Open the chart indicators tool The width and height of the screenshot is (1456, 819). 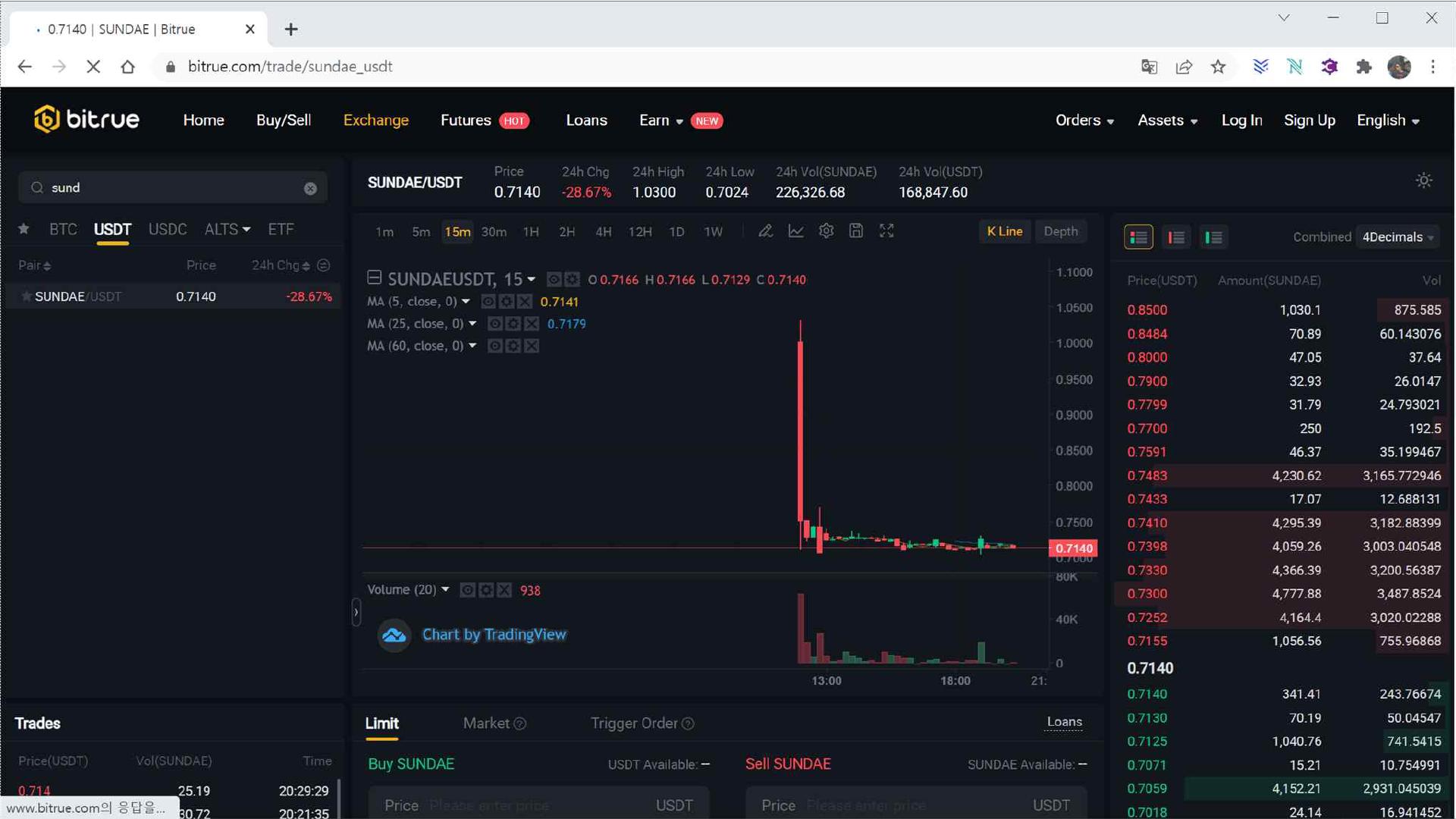795,231
